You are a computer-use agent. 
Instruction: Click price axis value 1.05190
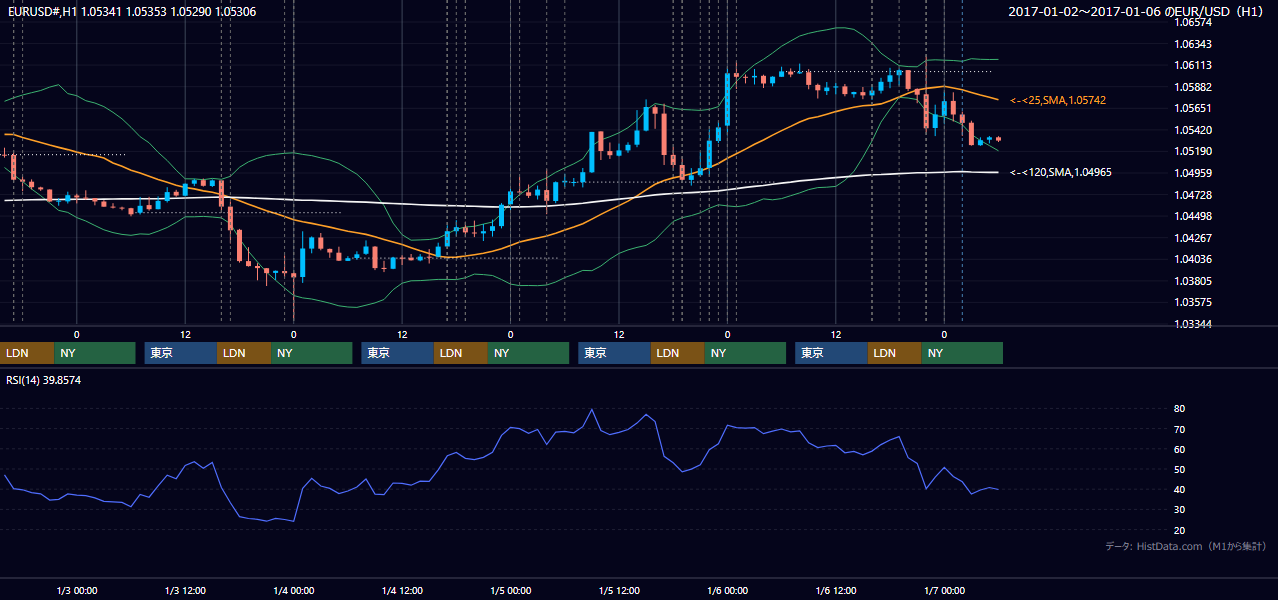pyautogui.click(x=1192, y=151)
